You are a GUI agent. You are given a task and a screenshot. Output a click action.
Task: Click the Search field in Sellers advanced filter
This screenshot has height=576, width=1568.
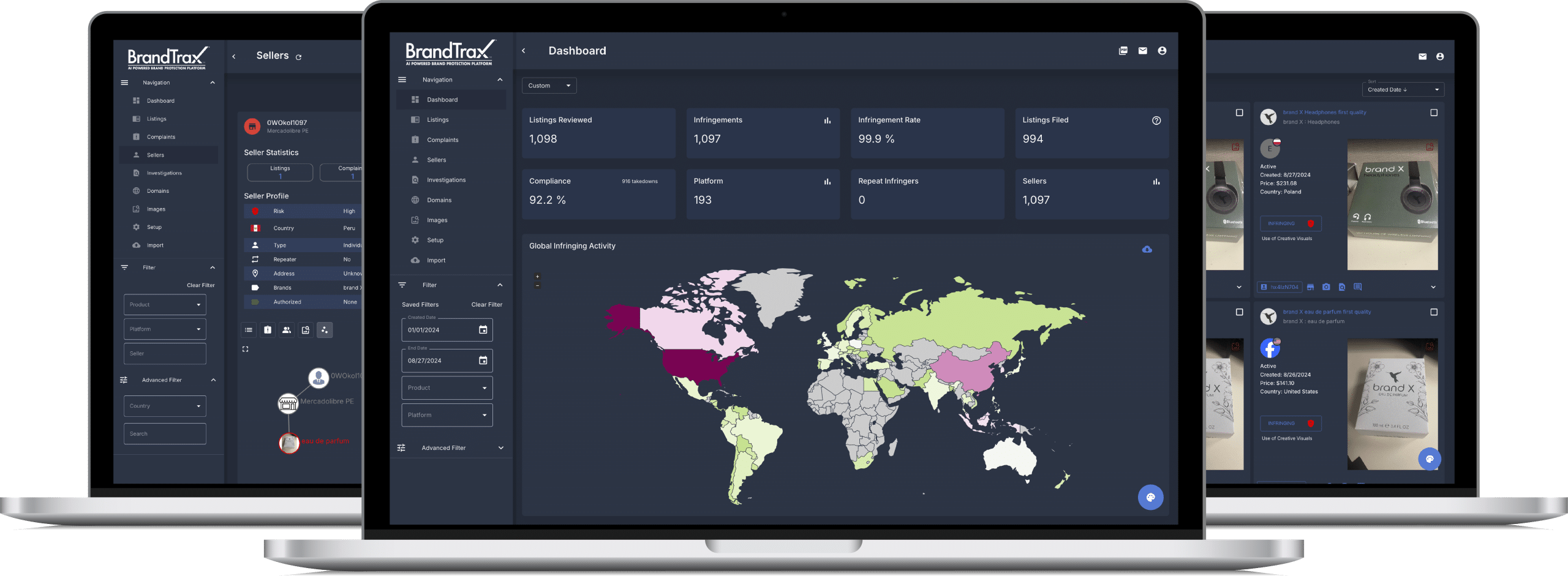(x=165, y=434)
